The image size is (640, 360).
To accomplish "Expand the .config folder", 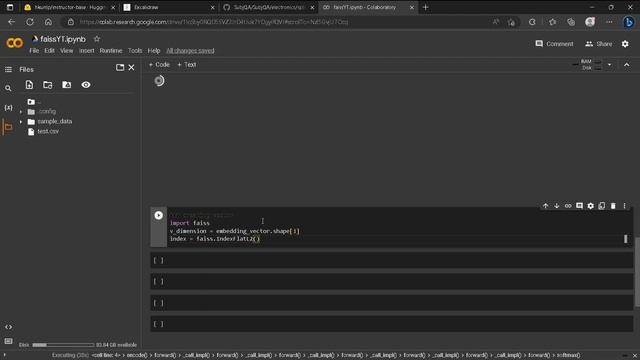I will click(x=21, y=111).
